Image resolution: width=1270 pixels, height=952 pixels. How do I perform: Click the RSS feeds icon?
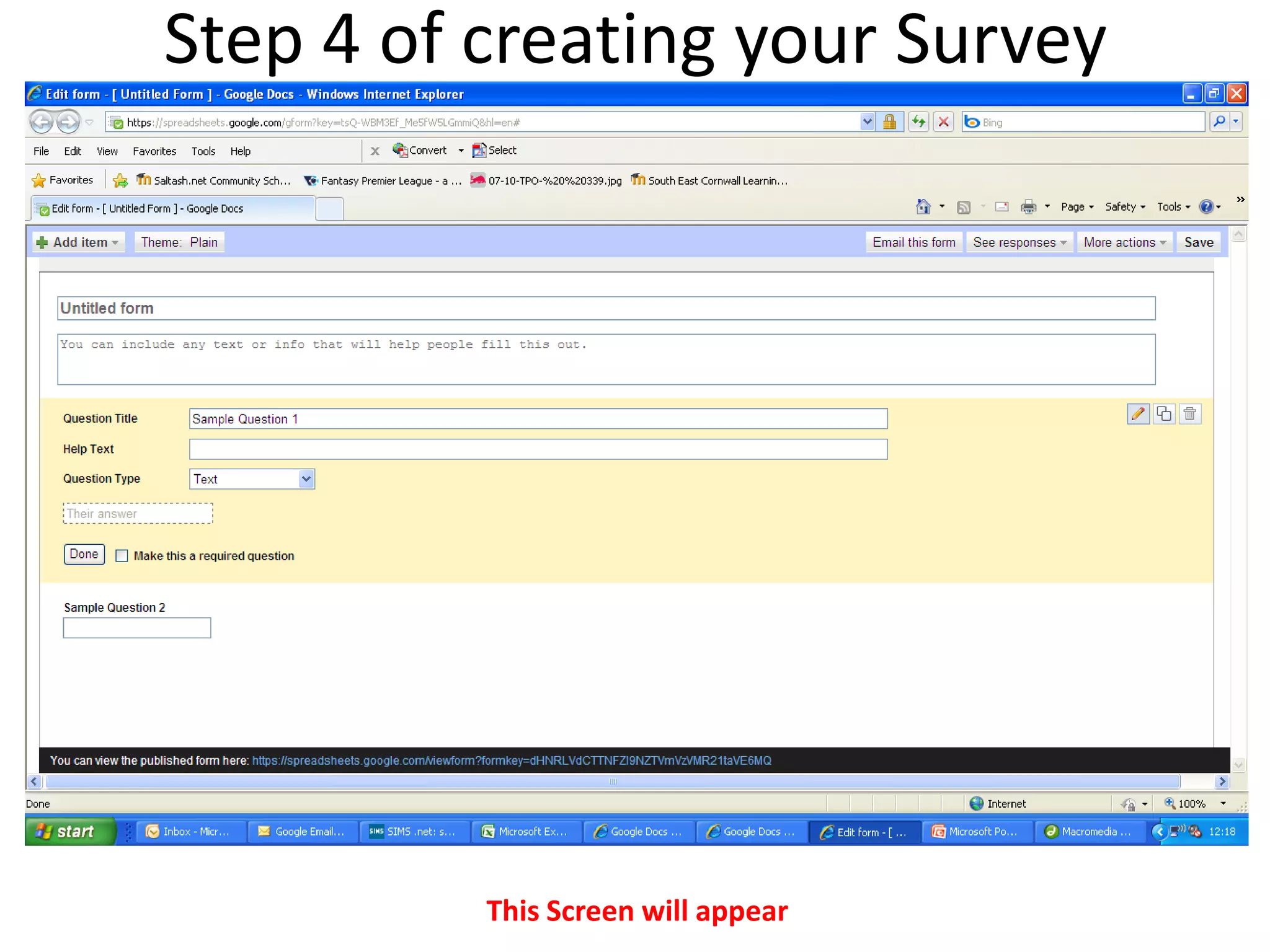click(x=964, y=207)
